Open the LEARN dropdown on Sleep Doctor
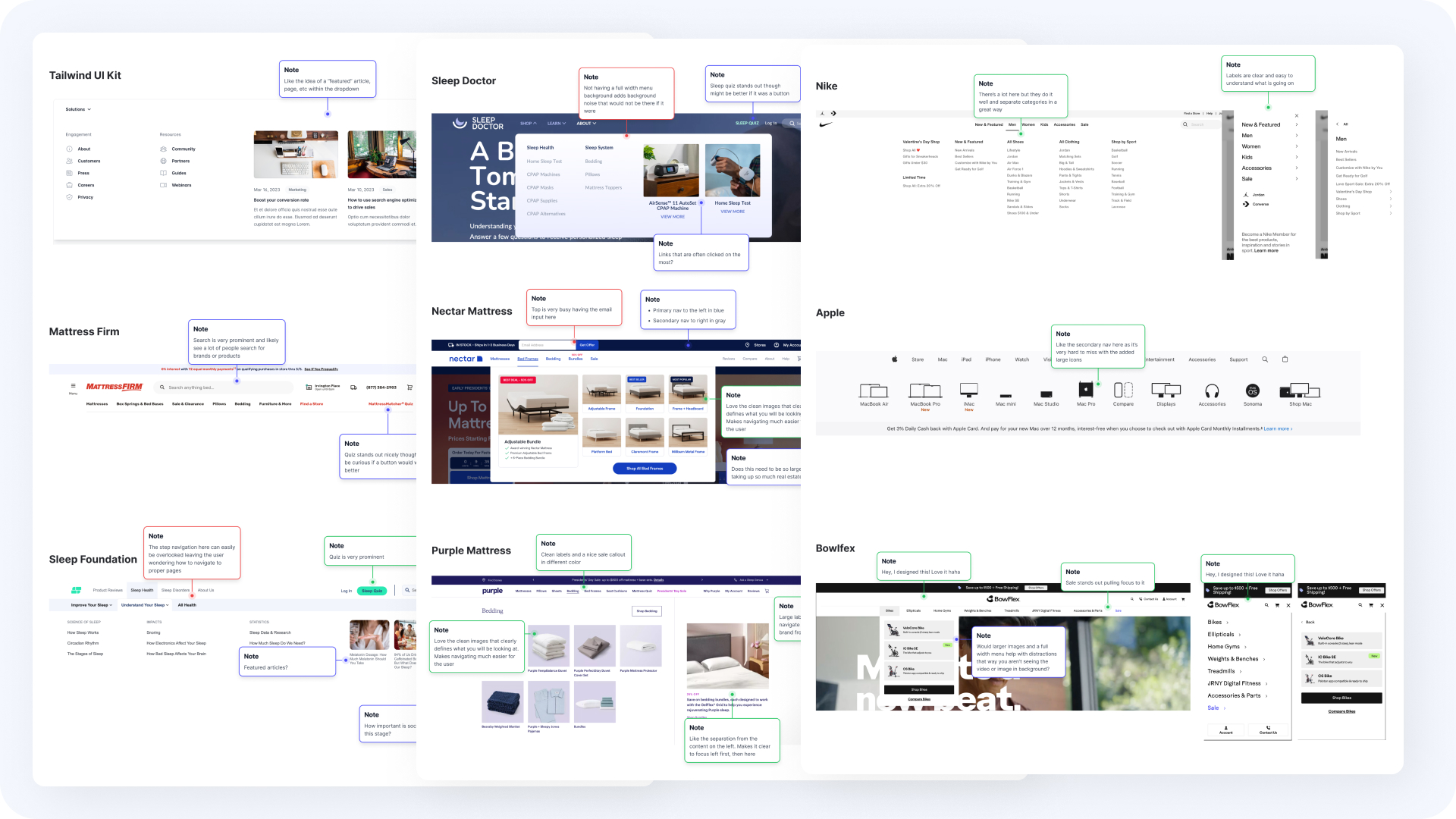This screenshot has height=819, width=1456. click(x=557, y=124)
